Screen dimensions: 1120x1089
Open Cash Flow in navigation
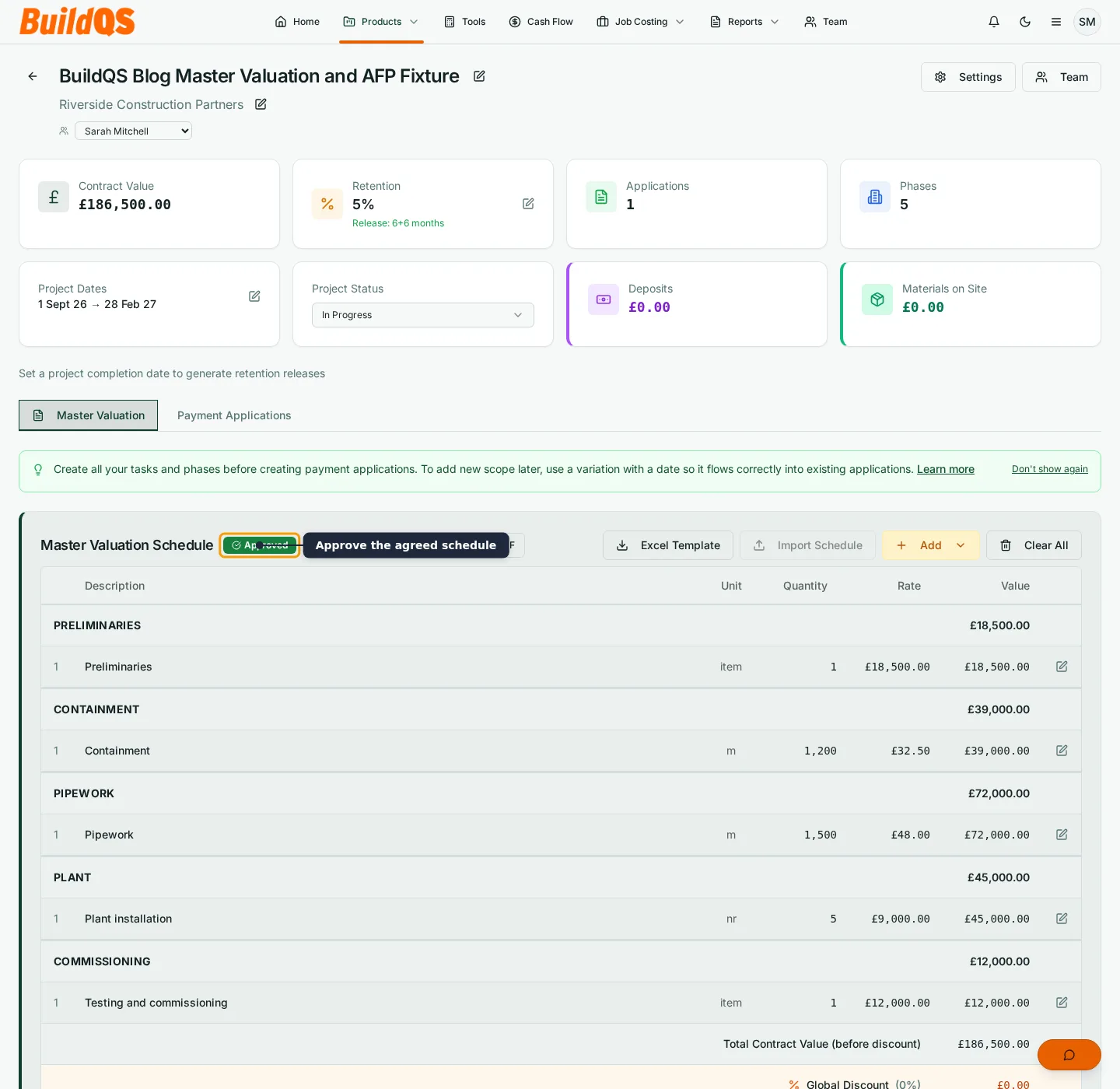(541, 22)
